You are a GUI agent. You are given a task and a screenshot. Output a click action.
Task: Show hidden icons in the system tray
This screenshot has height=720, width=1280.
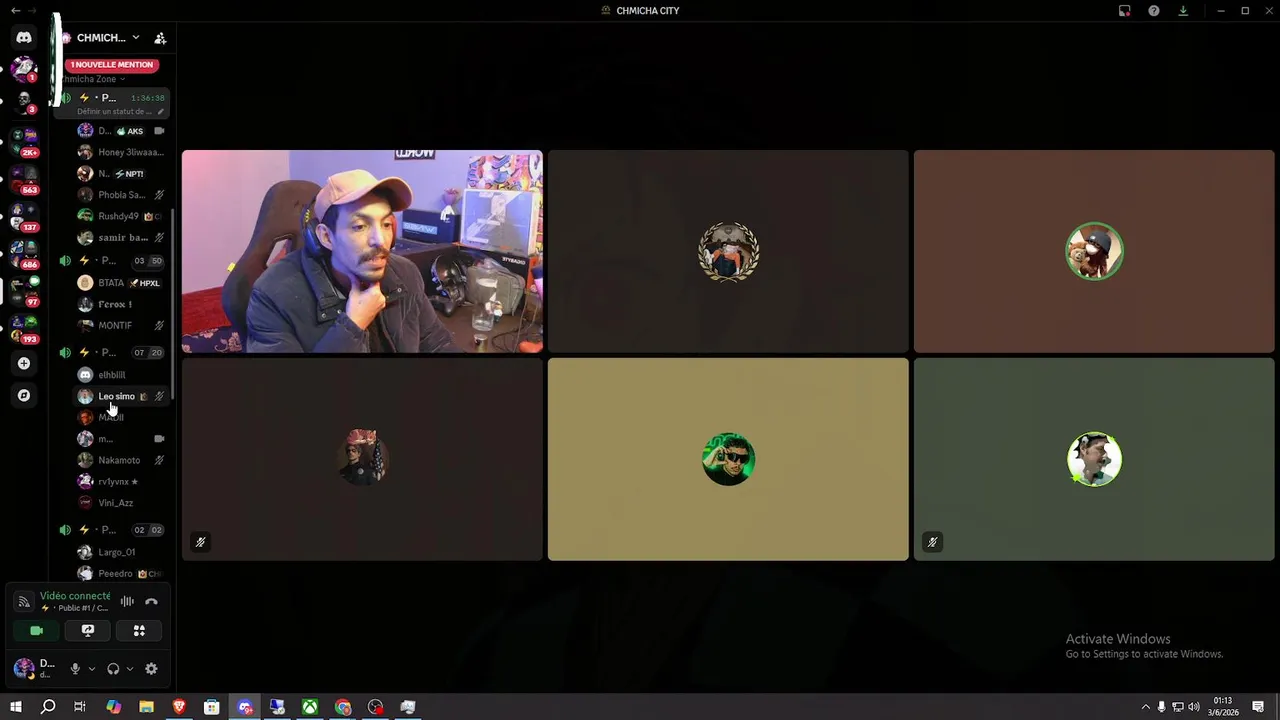click(1145, 707)
